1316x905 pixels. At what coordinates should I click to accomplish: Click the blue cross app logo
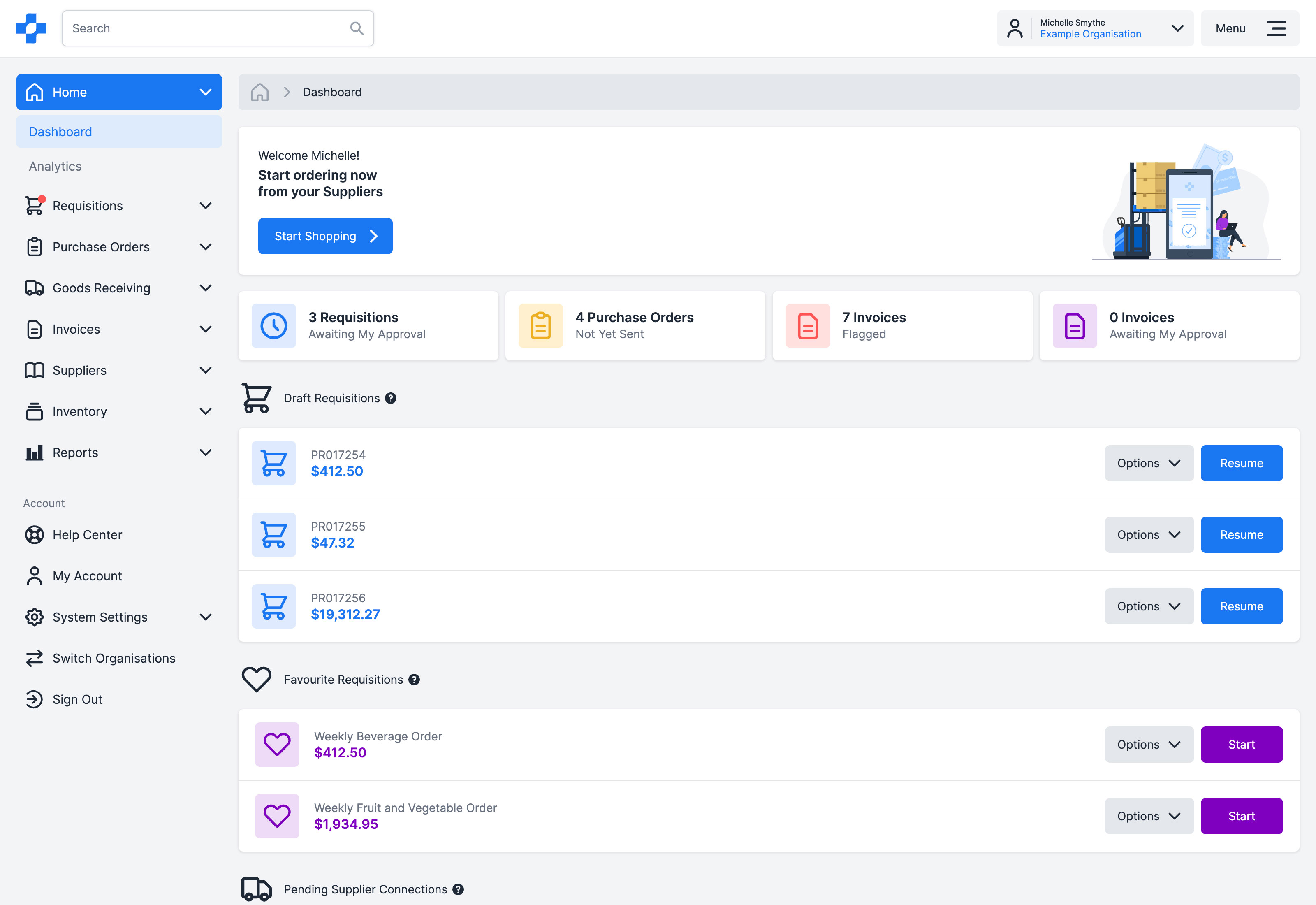(31, 28)
